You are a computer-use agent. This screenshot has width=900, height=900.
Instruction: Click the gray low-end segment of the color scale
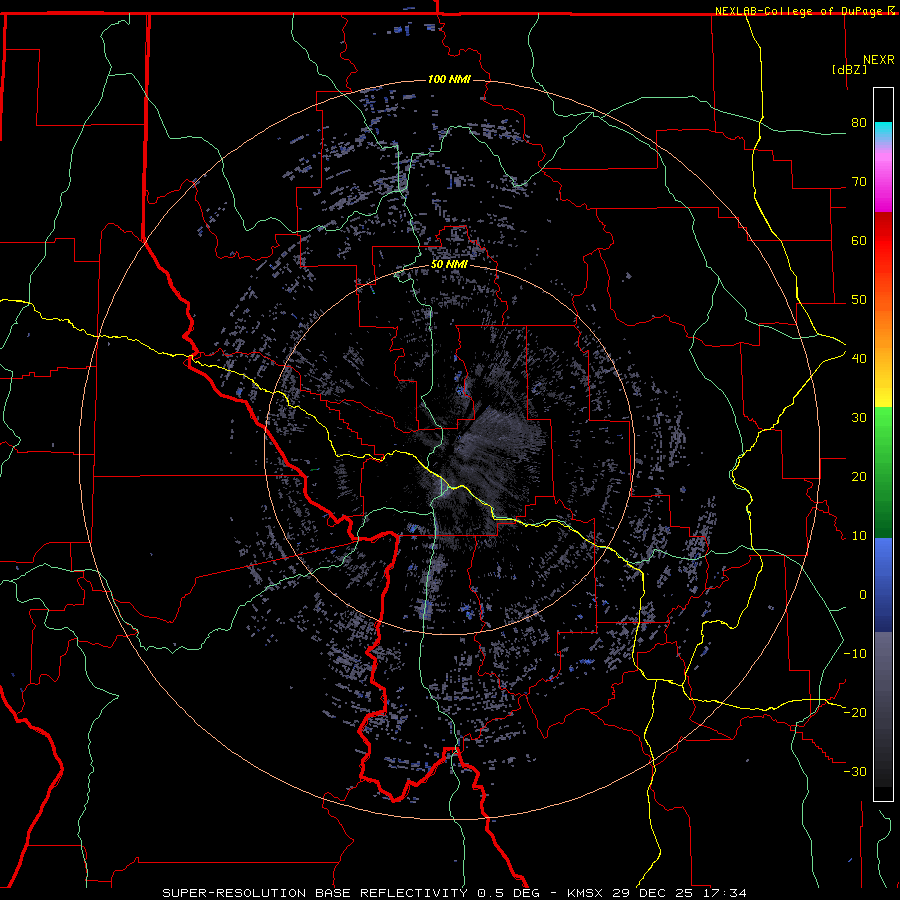pyautogui.click(x=883, y=709)
